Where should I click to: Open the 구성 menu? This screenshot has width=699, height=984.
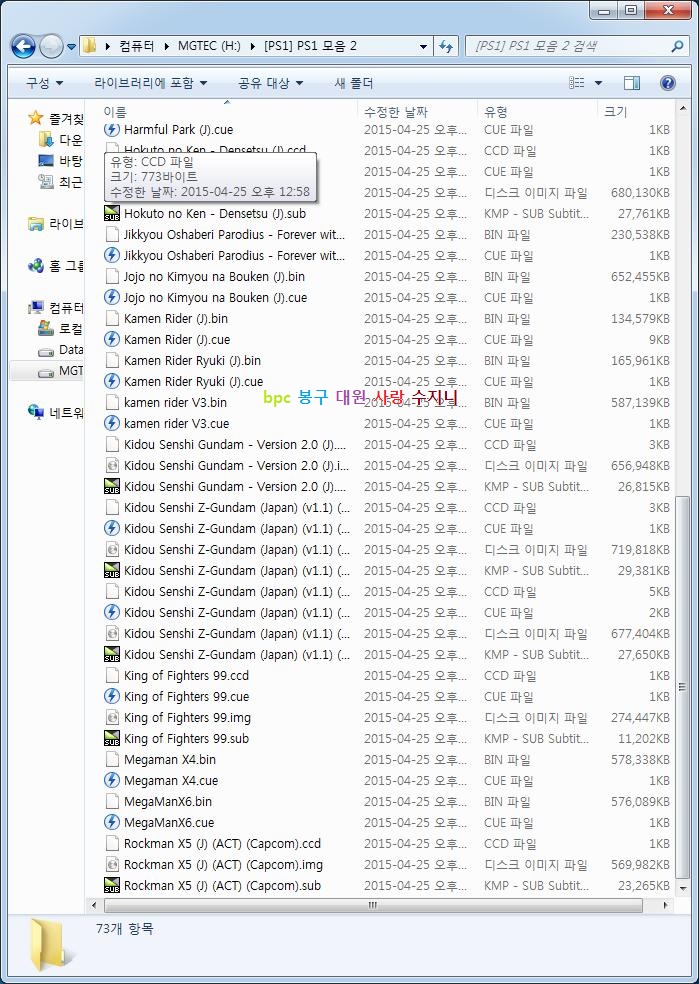point(45,83)
